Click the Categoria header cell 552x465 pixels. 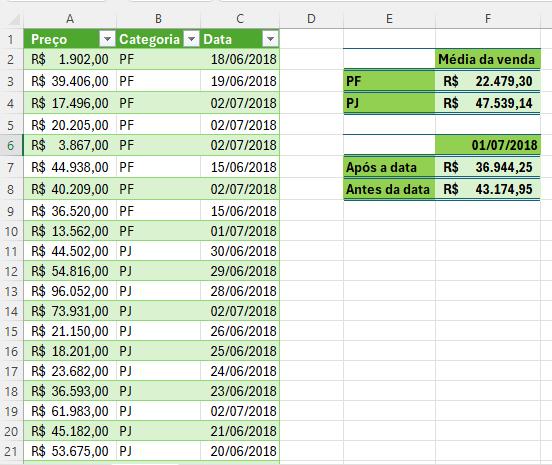coord(158,39)
